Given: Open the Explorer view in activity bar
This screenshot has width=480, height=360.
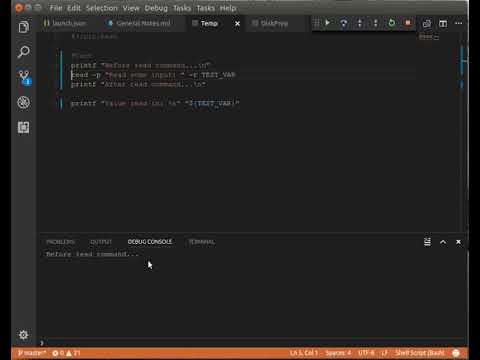Looking at the screenshot, I should point(24,27).
